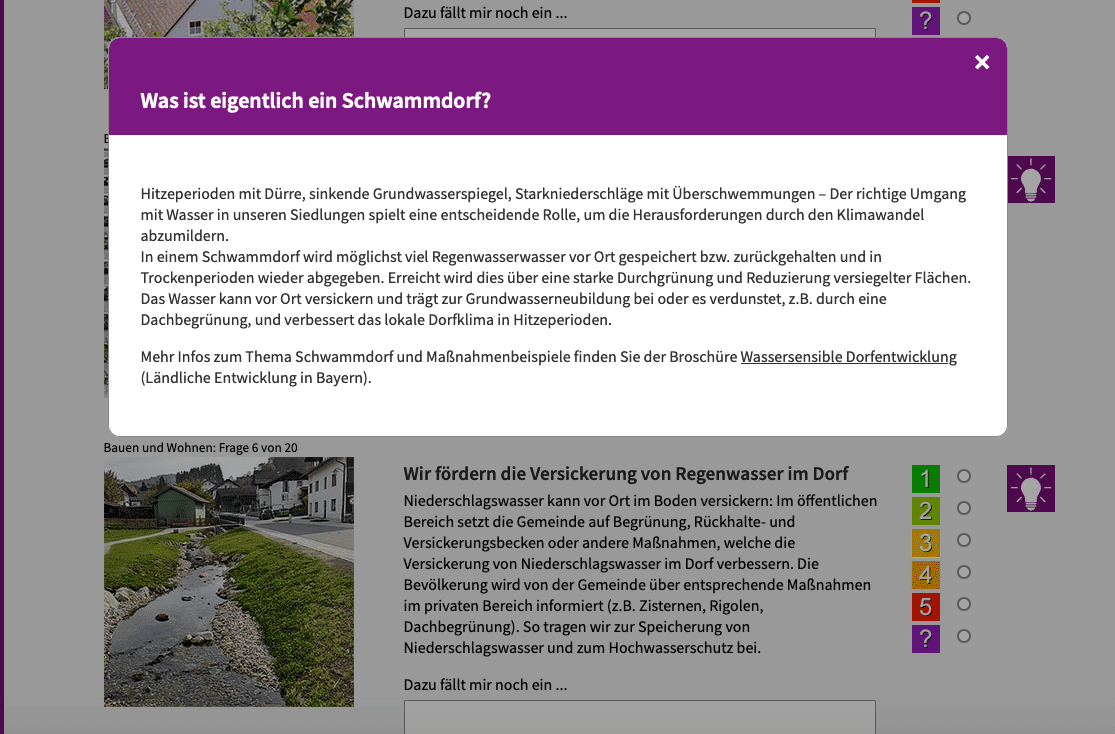Select the radio button at the top of page

tap(964, 18)
